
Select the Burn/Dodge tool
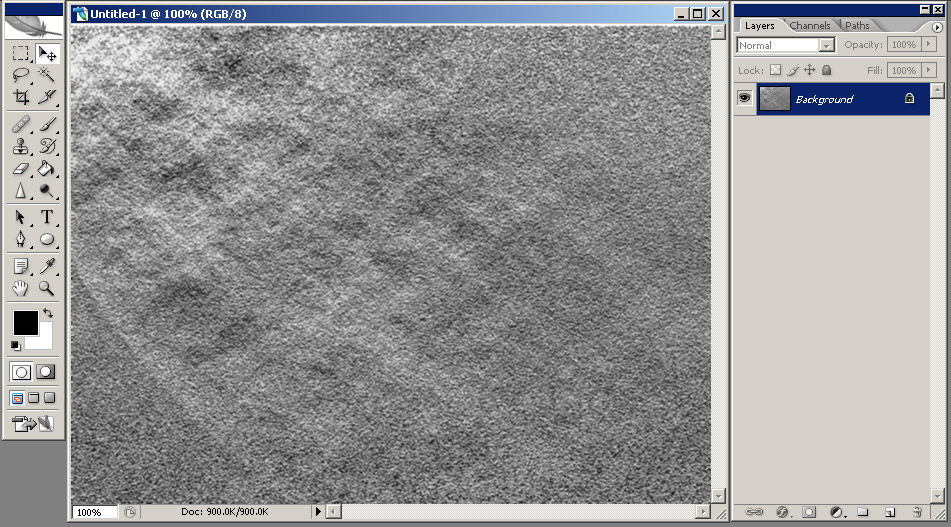47,190
